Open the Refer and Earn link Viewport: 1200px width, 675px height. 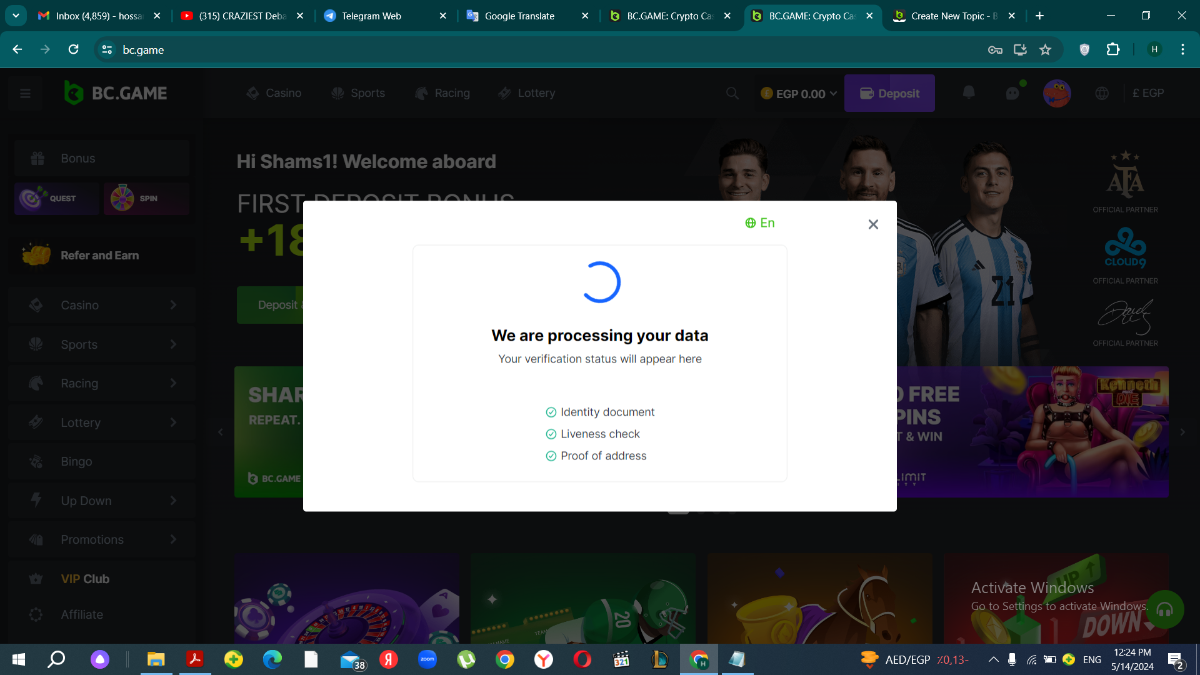[99, 255]
